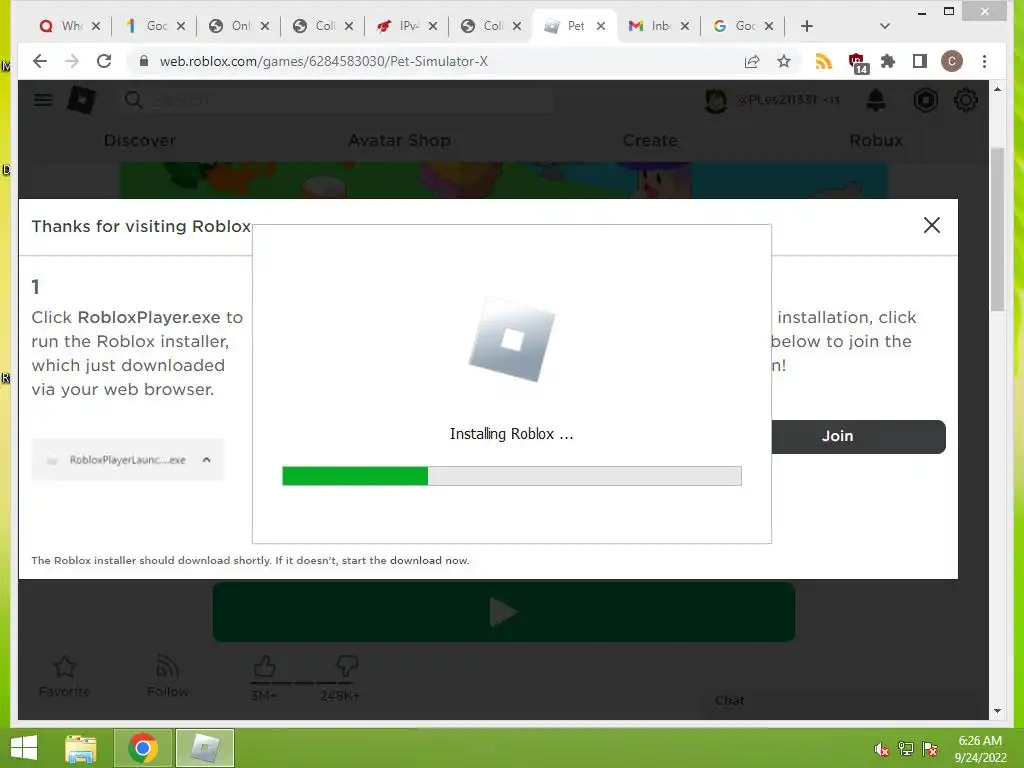The height and width of the screenshot is (768, 1024).
Task: Open the Discover section in Roblox nav
Action: (140, 140)
